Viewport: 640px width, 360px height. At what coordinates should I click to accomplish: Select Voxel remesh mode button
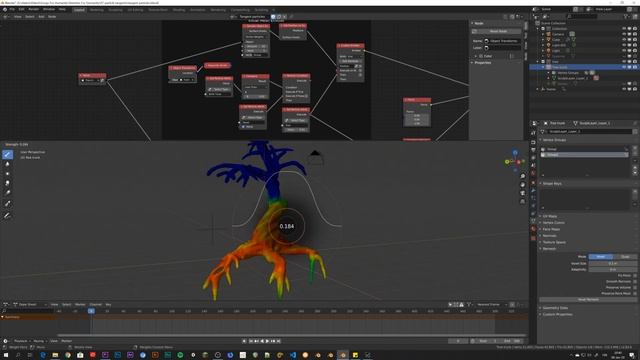[x=600, y=257]
